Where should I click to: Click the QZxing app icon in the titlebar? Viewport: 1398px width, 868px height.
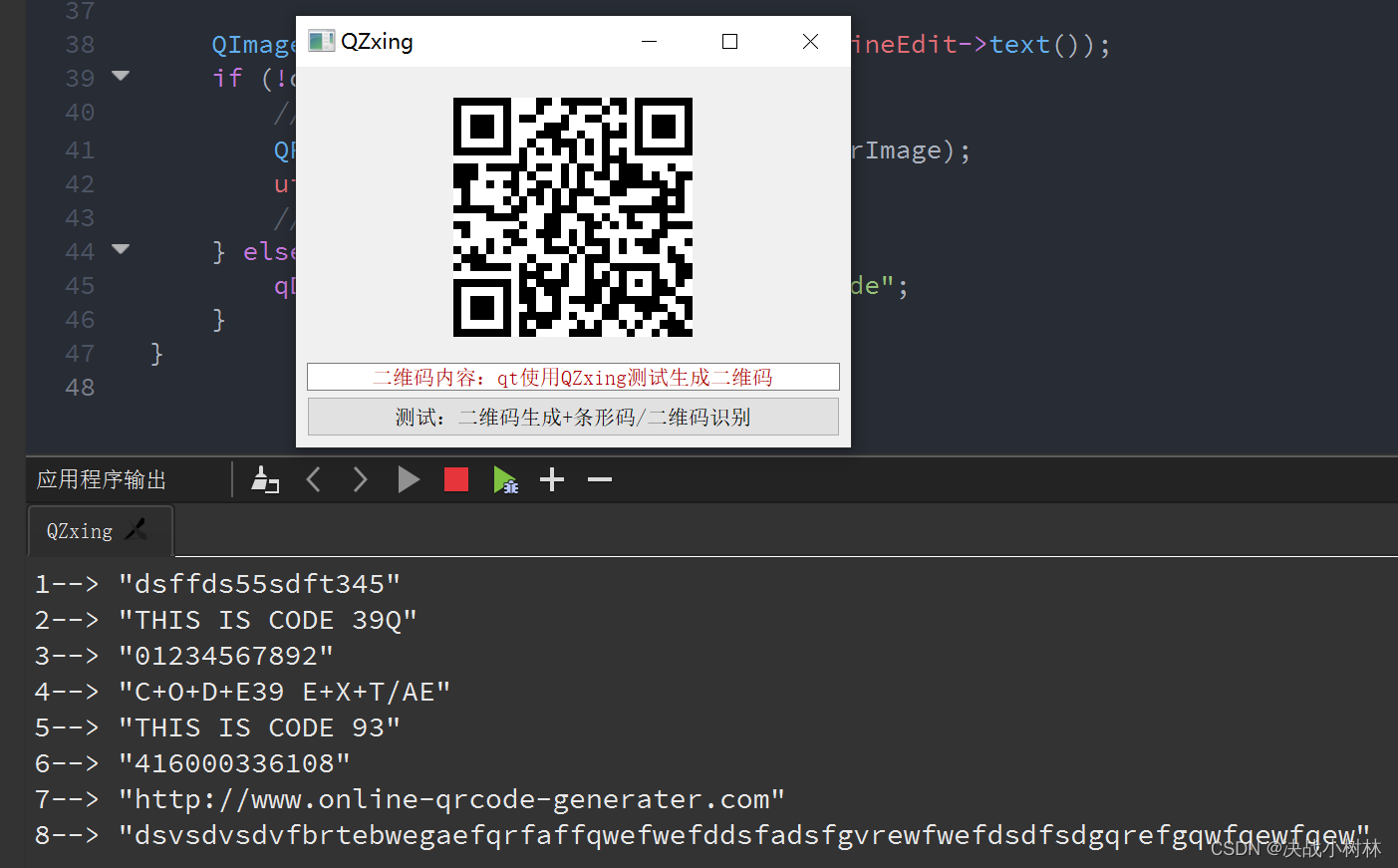coord(321,41)
